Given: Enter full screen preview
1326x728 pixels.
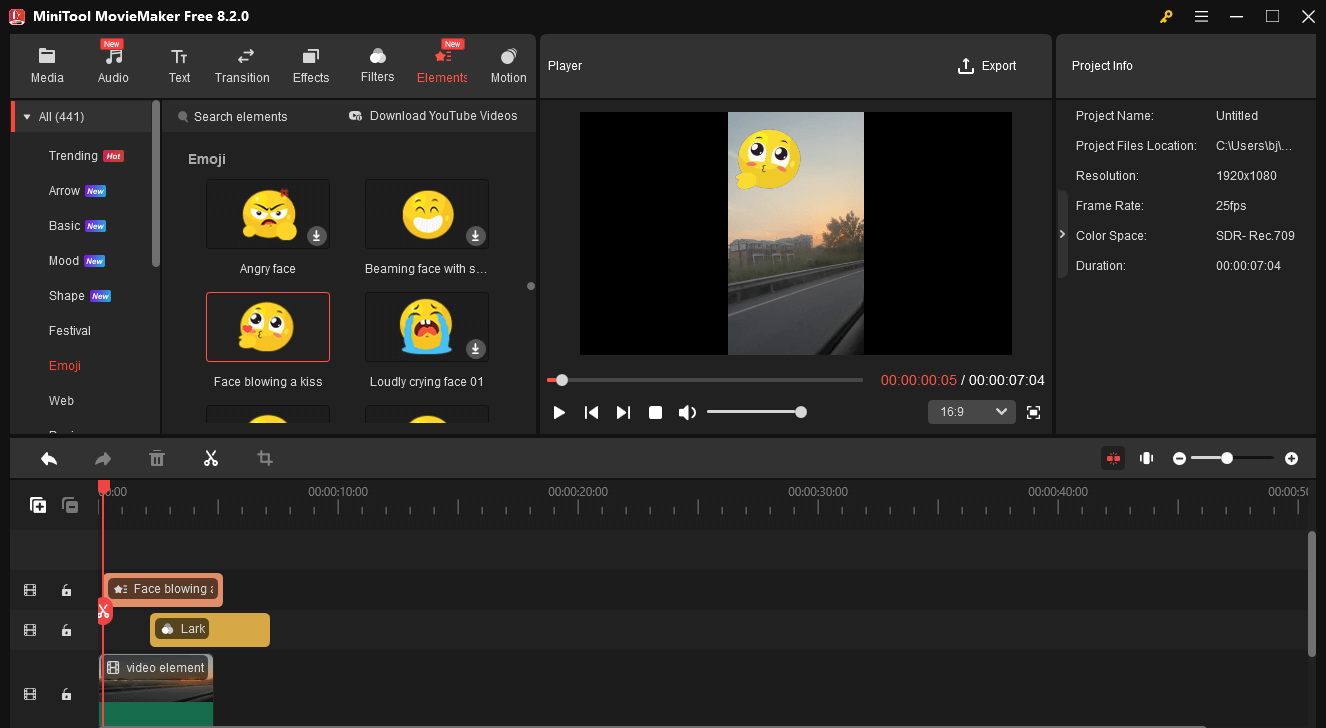Looking at the screenshot, I should click(1034, 412).
